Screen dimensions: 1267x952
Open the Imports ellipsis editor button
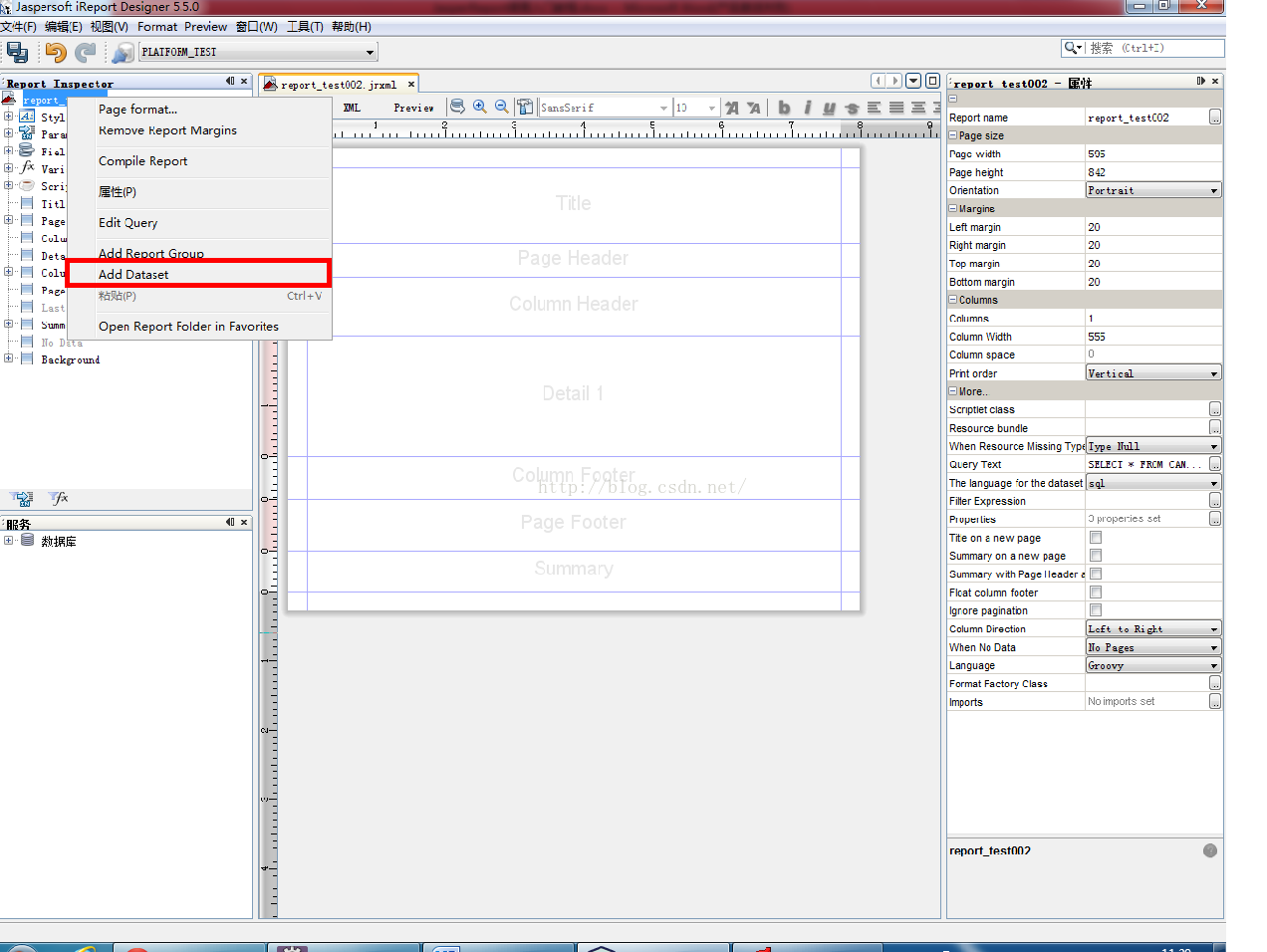1215,702
